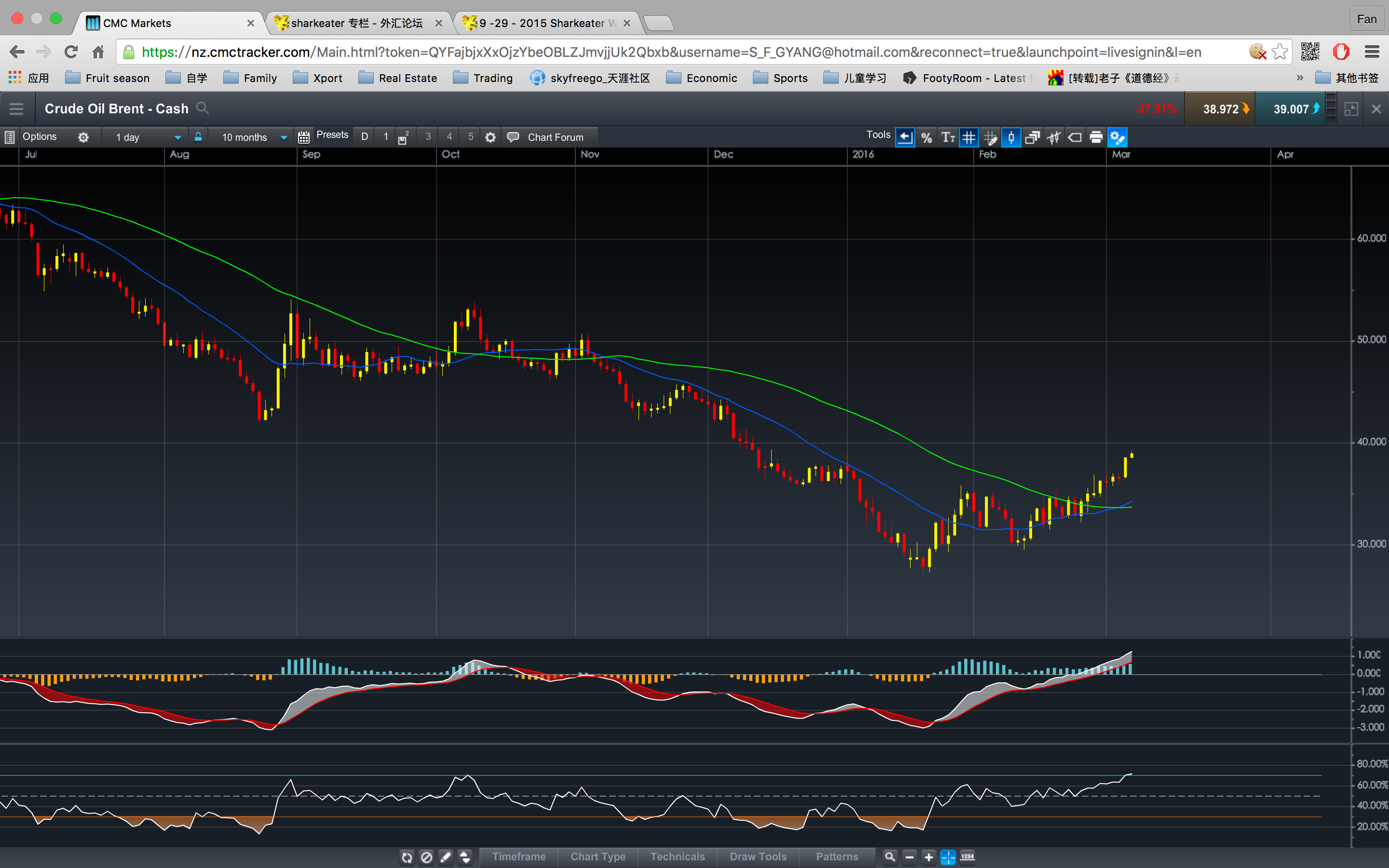This screenshot has width=1389, height=868.
Task: Select preset 5
Action: (471, 136)
